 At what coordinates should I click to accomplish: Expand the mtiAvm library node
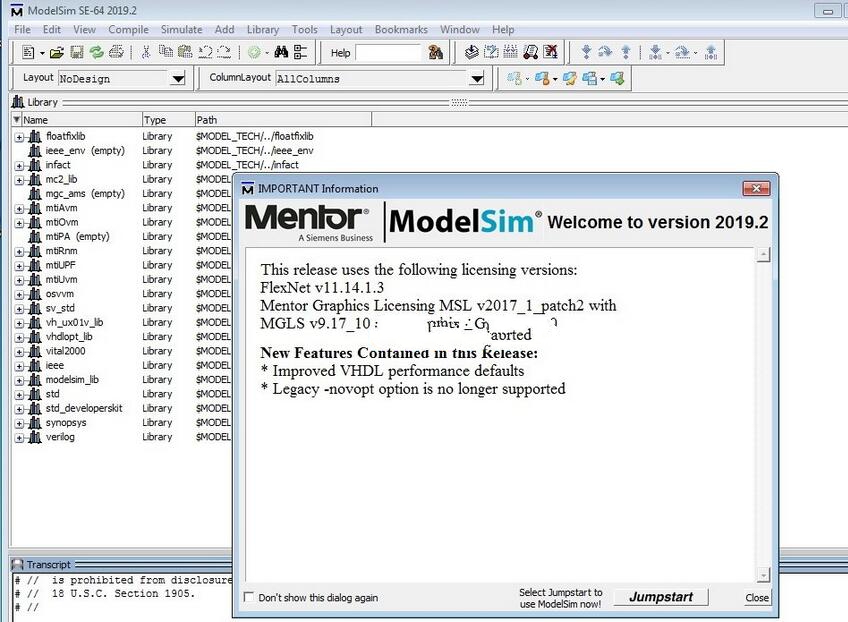coord(19,208)
